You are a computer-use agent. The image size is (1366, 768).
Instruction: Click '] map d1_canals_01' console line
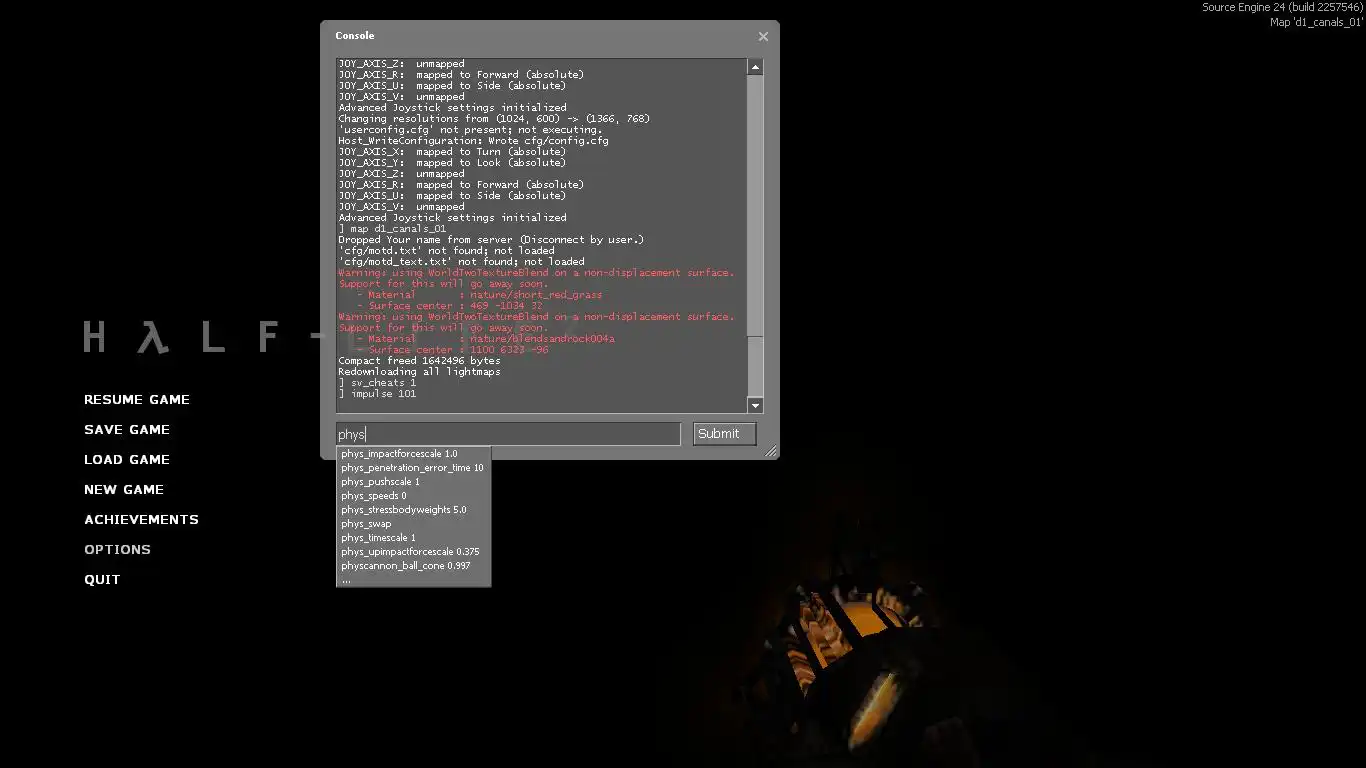[392, 229]
